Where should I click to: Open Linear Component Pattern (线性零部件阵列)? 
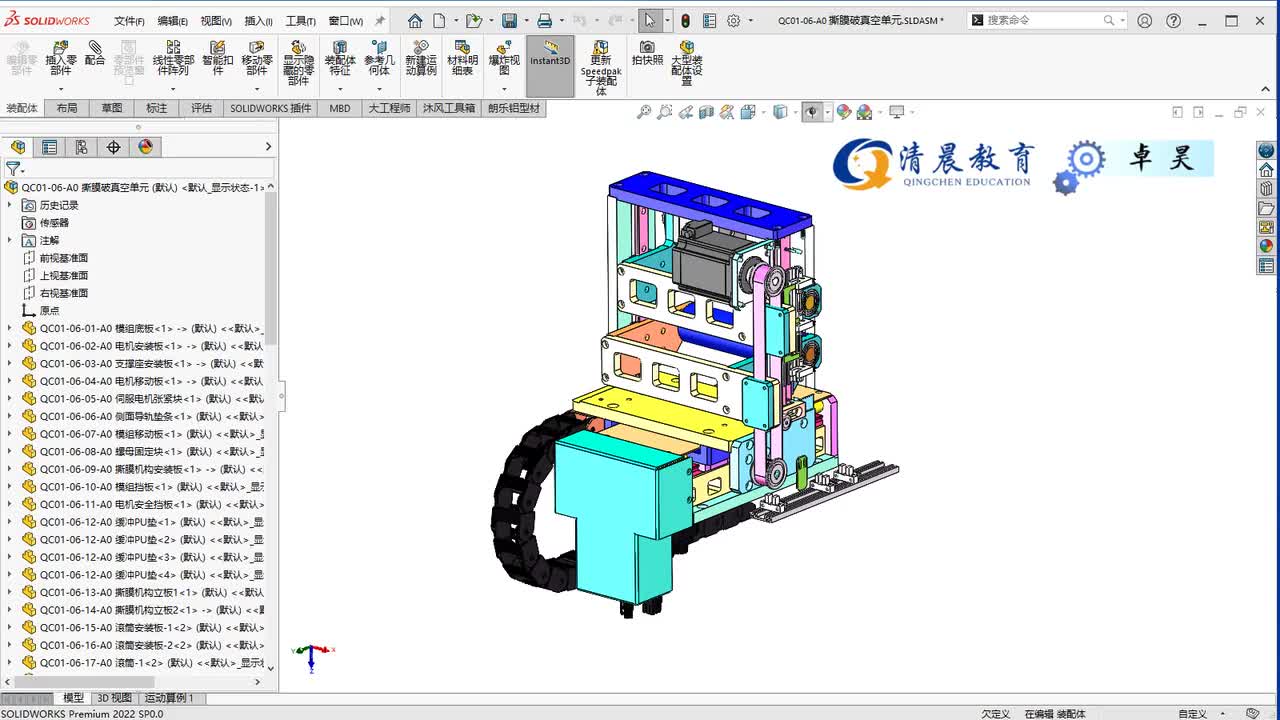173,58
